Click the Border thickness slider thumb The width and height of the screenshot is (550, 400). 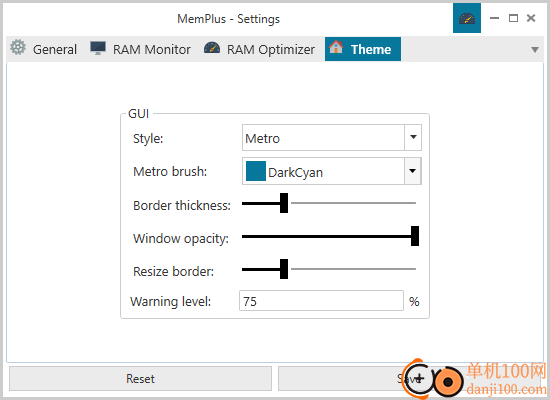[284, 203]
